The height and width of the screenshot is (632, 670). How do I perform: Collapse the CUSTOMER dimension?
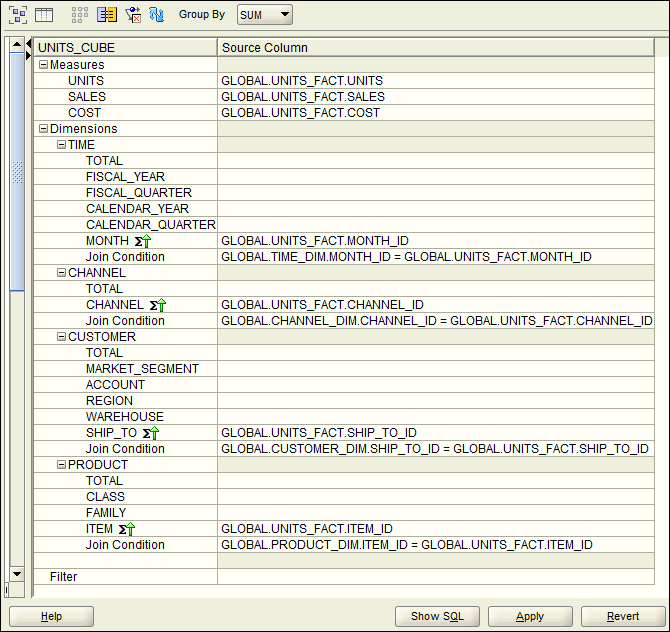[61, 337]
